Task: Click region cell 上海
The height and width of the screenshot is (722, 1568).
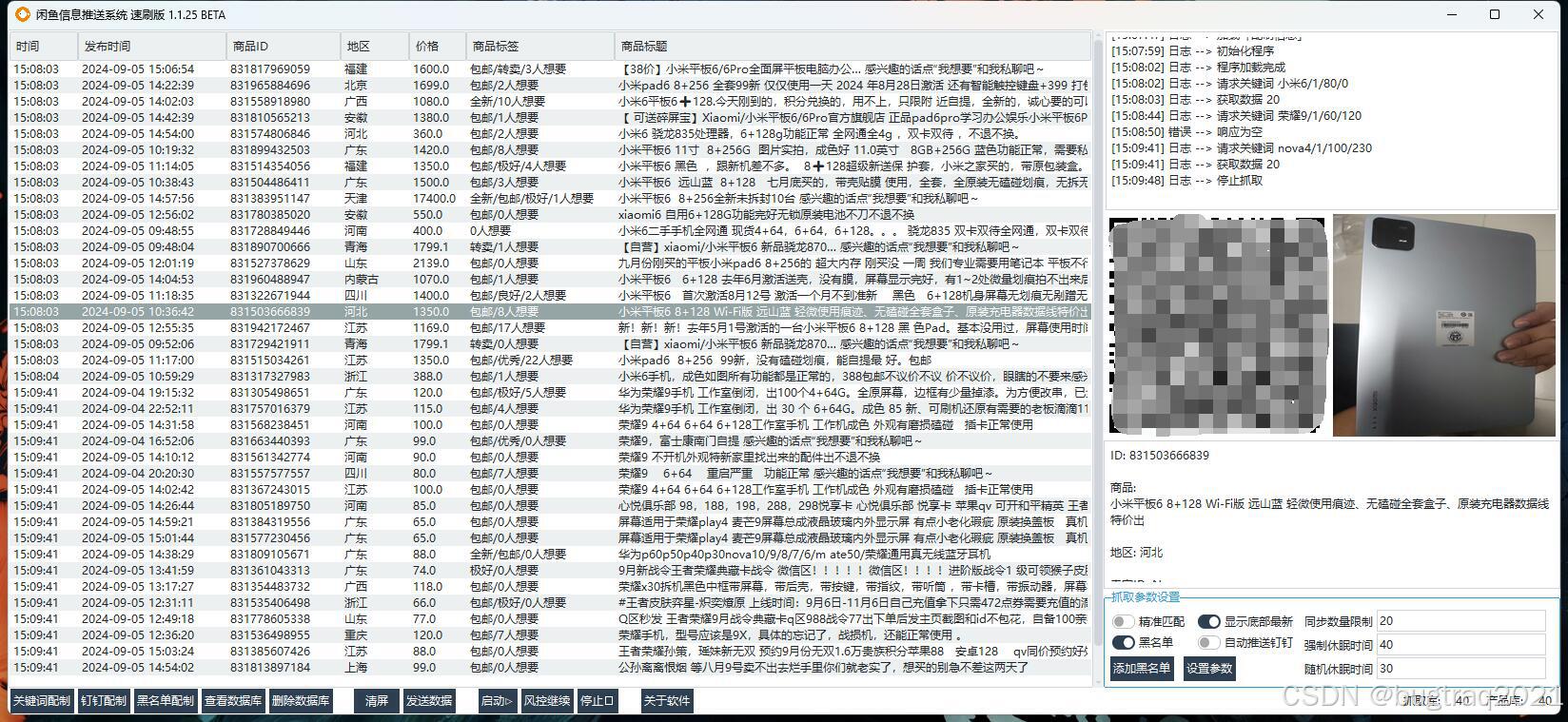Action: (355, 668)
